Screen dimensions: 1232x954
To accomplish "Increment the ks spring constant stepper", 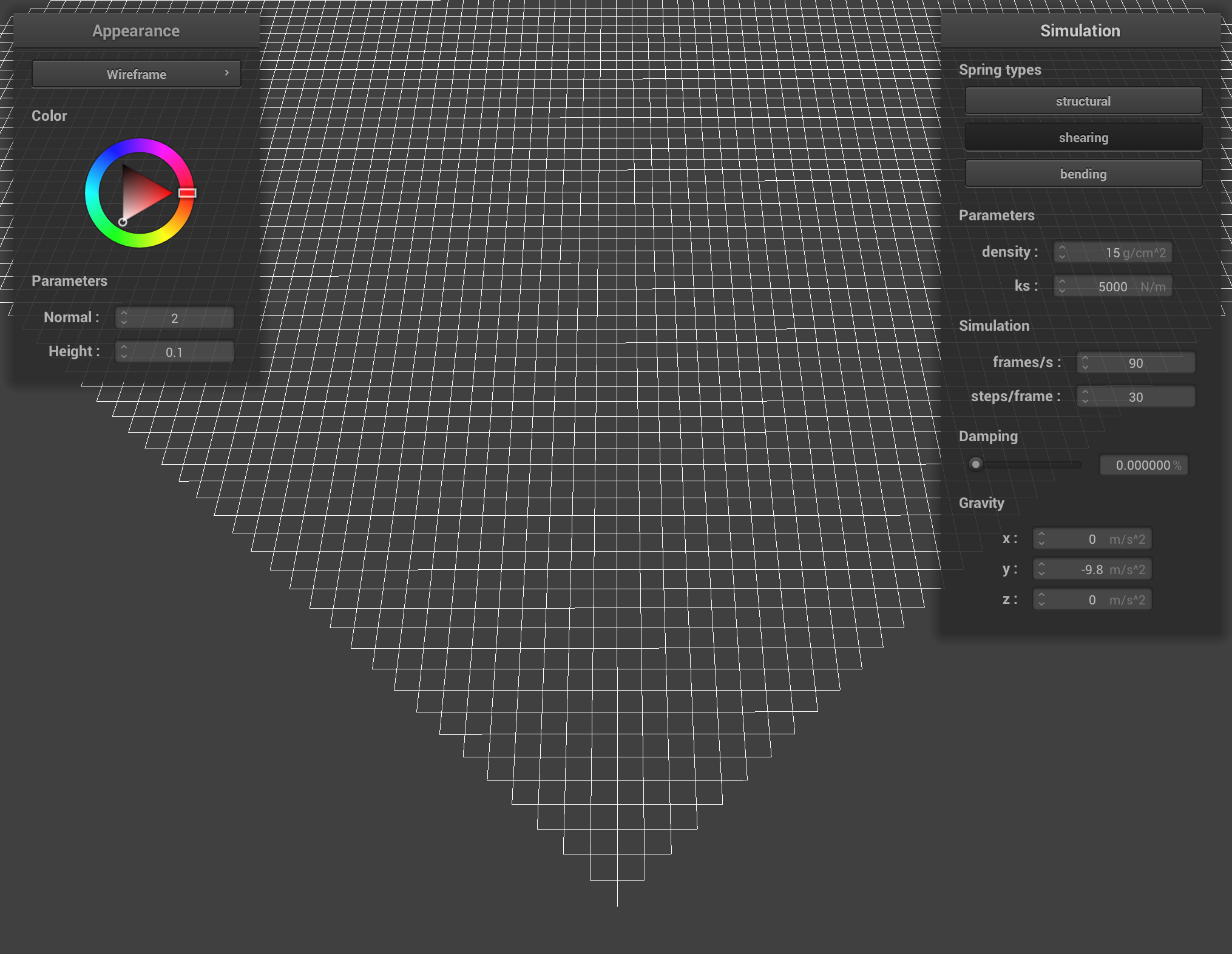I will point(1063,282).
